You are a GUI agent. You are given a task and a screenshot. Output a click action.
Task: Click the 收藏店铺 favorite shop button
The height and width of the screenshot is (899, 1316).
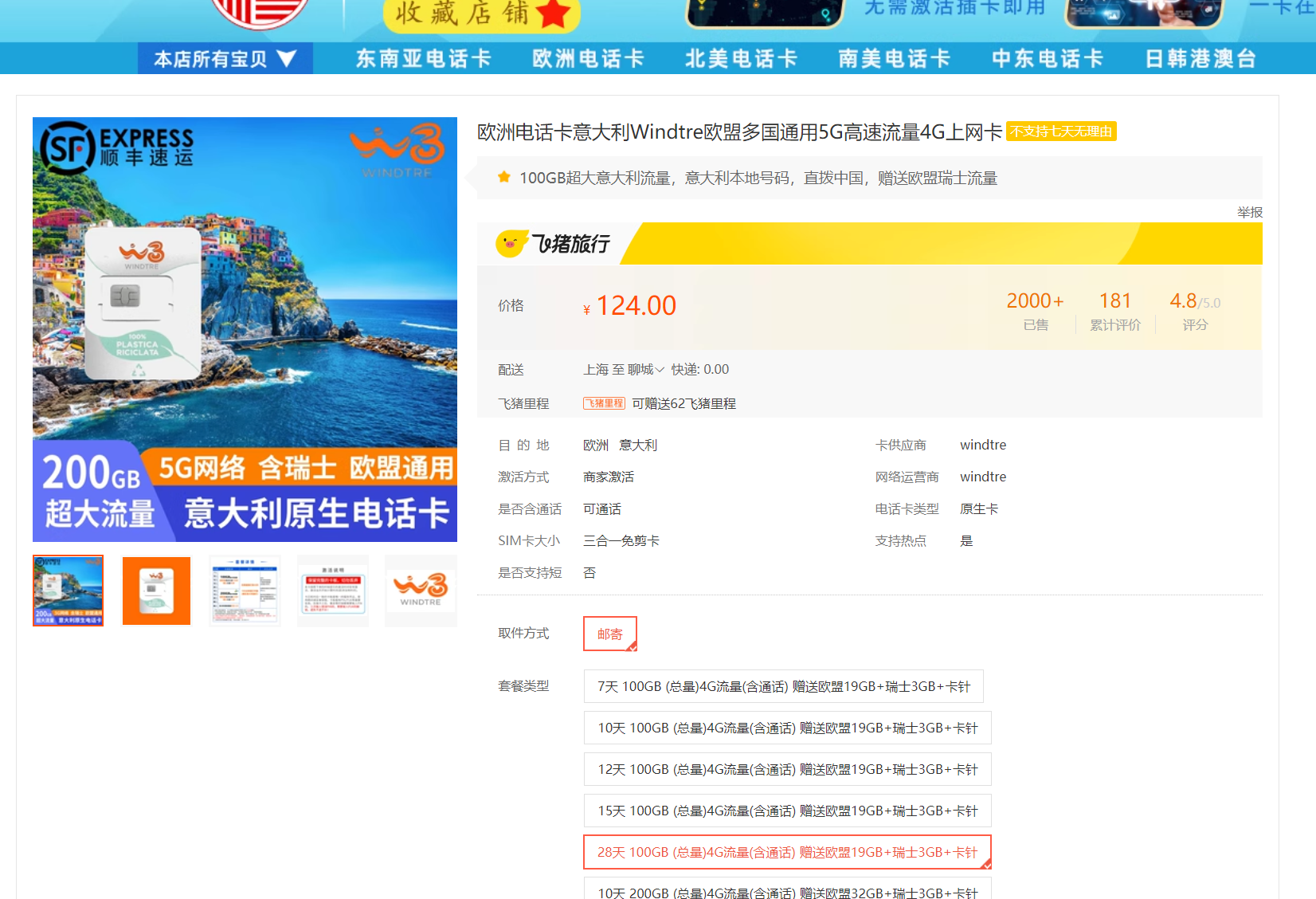tap(482, 14)
